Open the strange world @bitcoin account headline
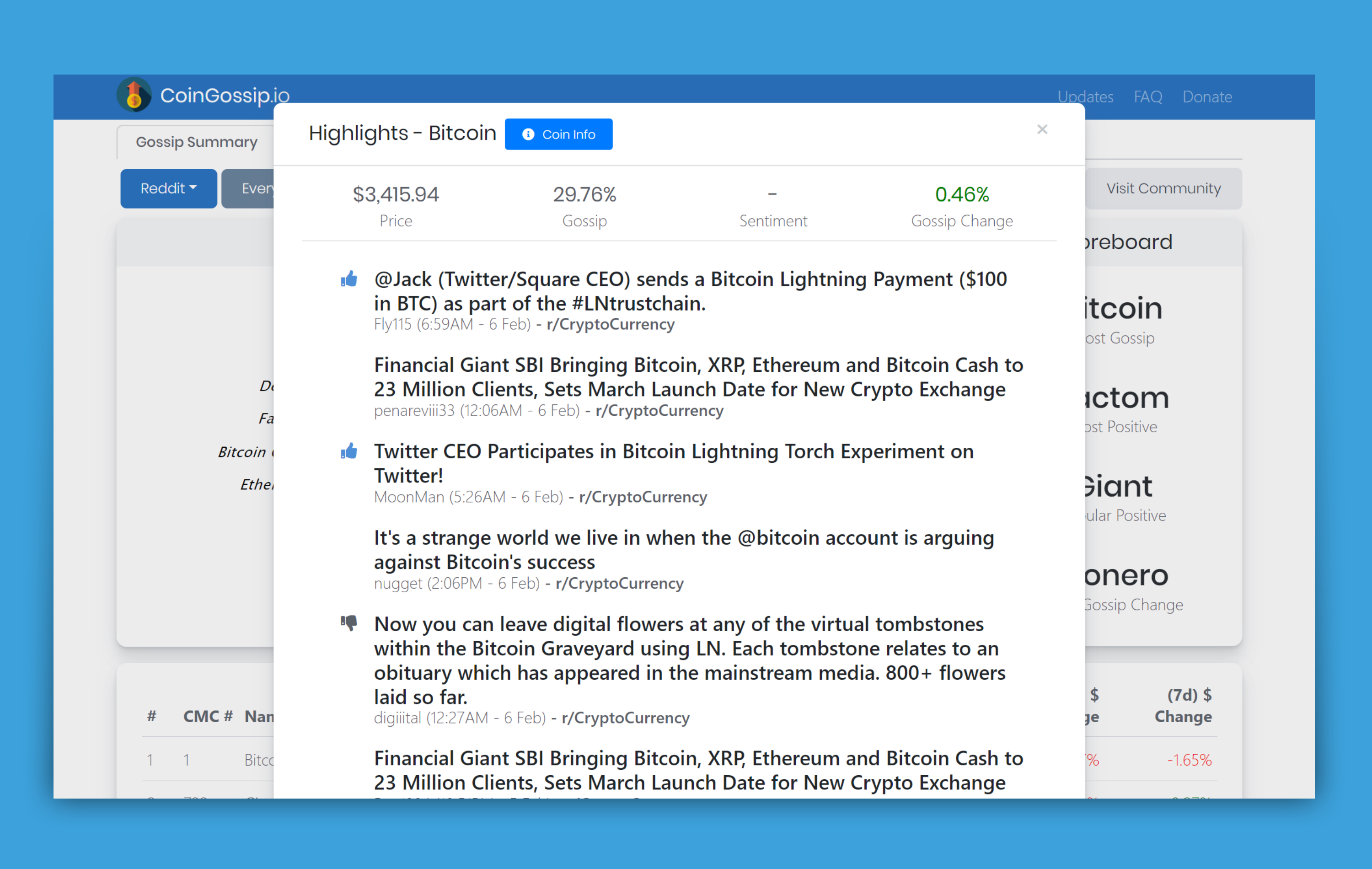 (684, 550)
